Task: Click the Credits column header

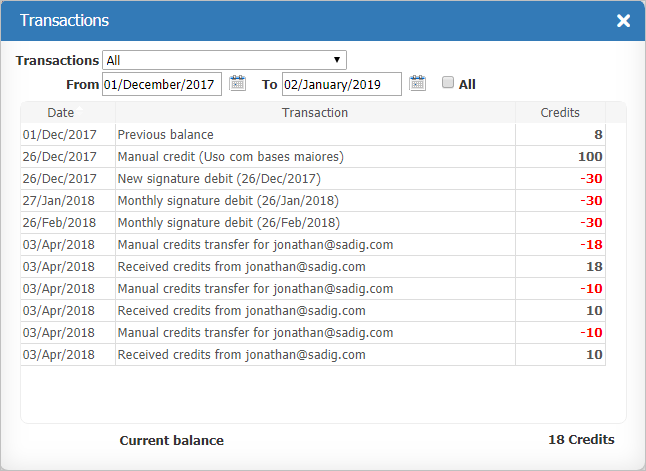Action: [x=559, y=112]
